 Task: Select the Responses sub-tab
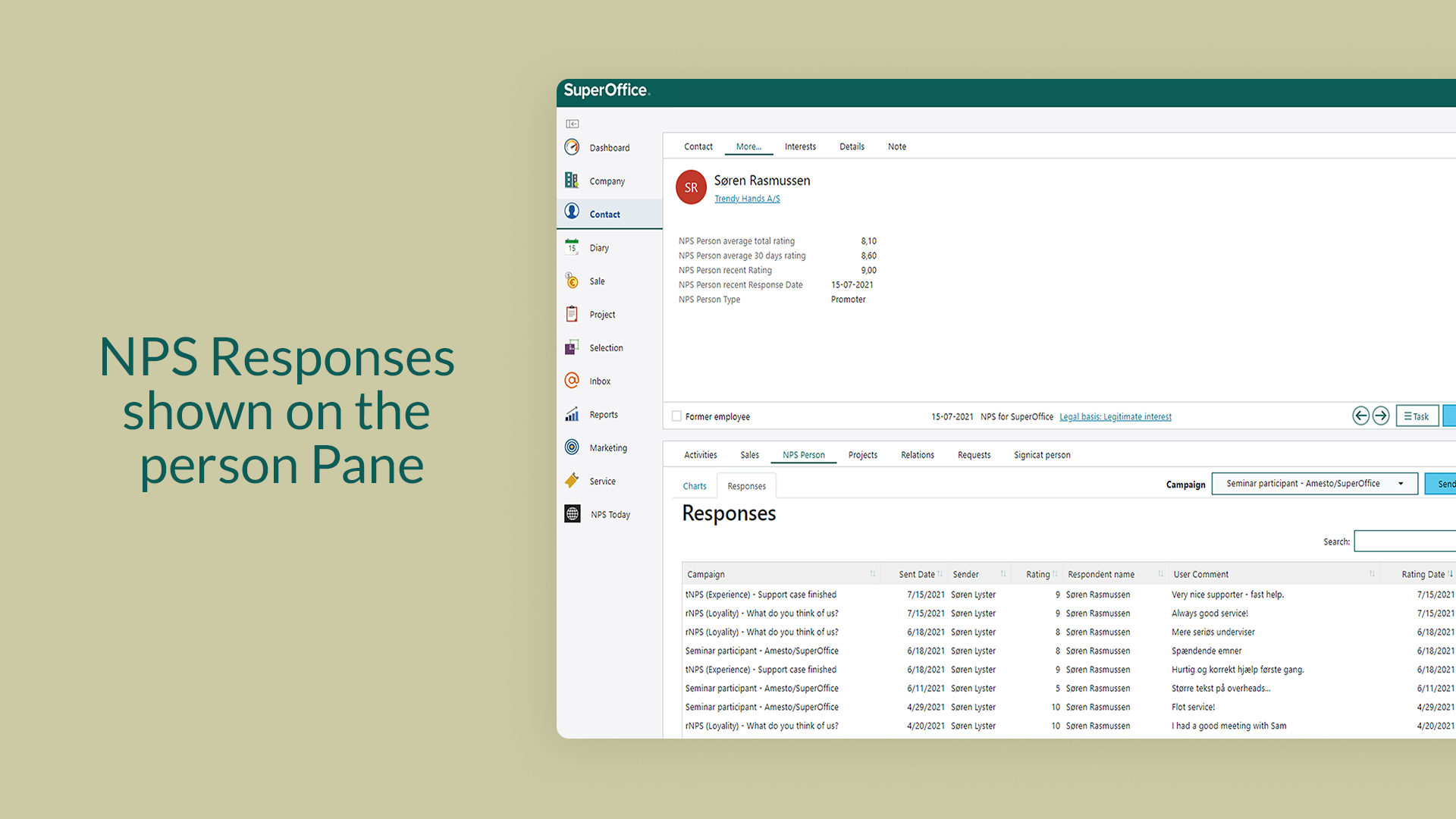pos(746,486)
